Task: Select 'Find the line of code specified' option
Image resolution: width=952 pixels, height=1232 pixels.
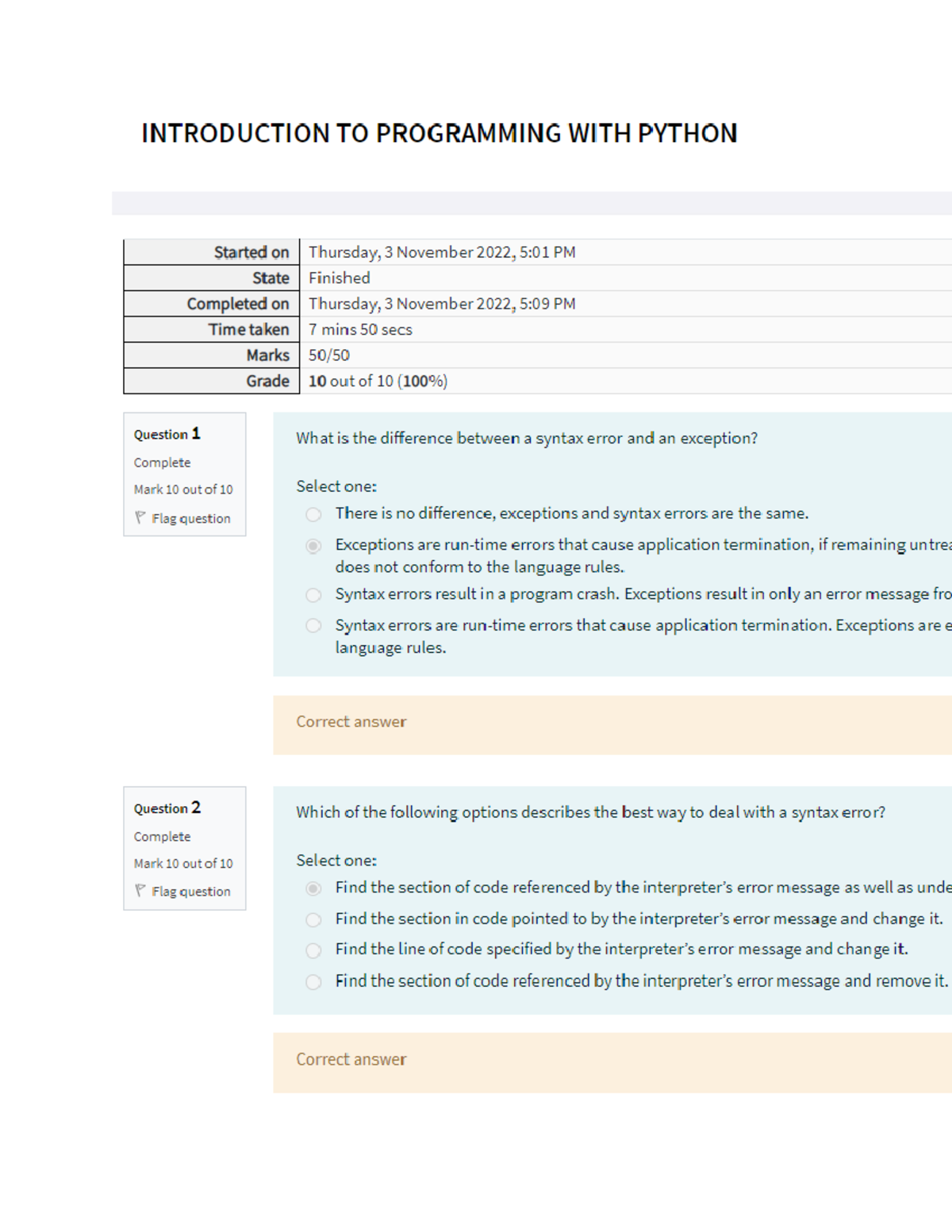Action: click(x=313, y=950)
